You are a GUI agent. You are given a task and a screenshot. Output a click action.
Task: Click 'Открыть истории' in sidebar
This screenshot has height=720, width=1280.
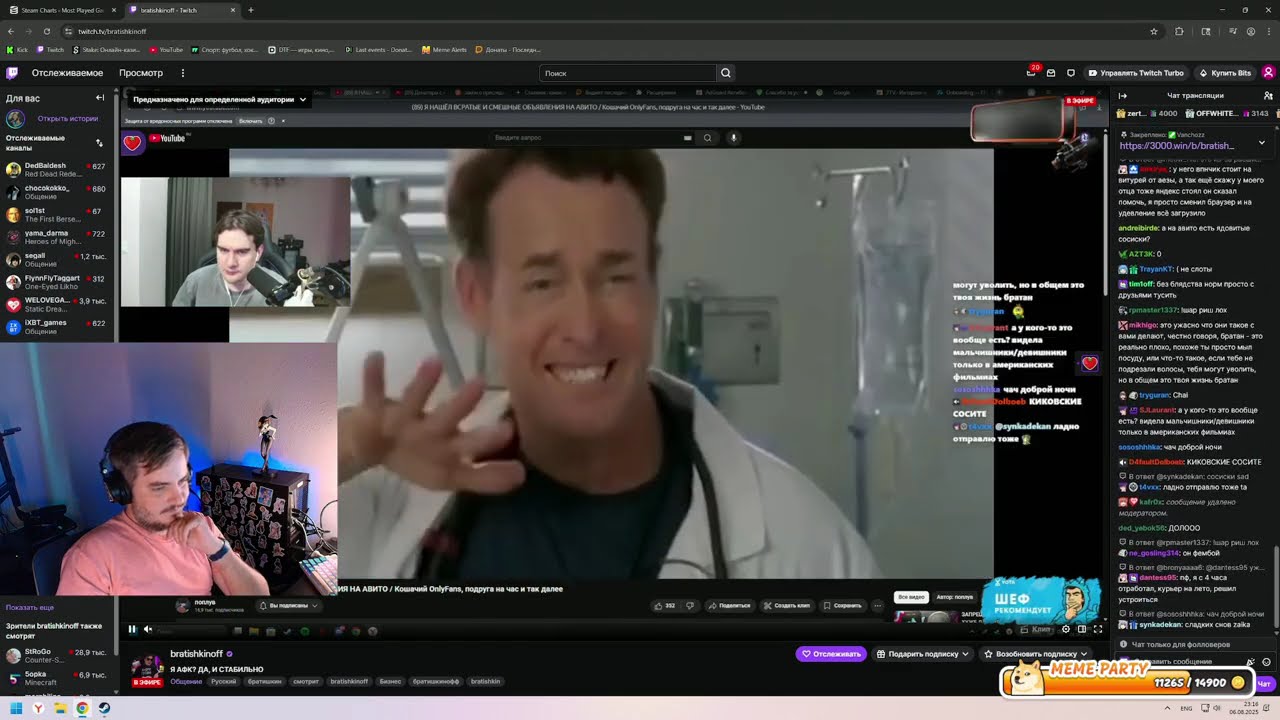click(68, 119)
